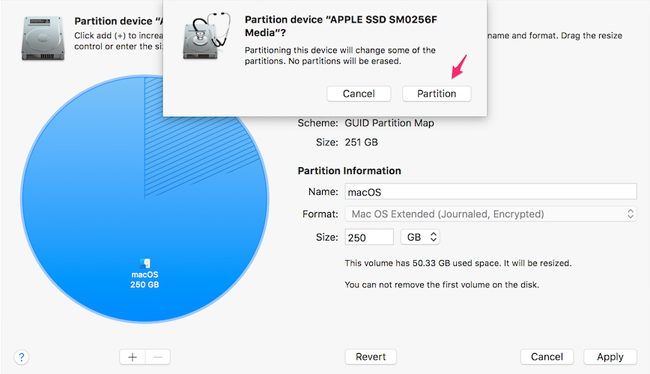The height and width of the screenshot is (374, 650).
Task: Click the '250 GB' label in pie chart
Action: (x=145, y=285)
